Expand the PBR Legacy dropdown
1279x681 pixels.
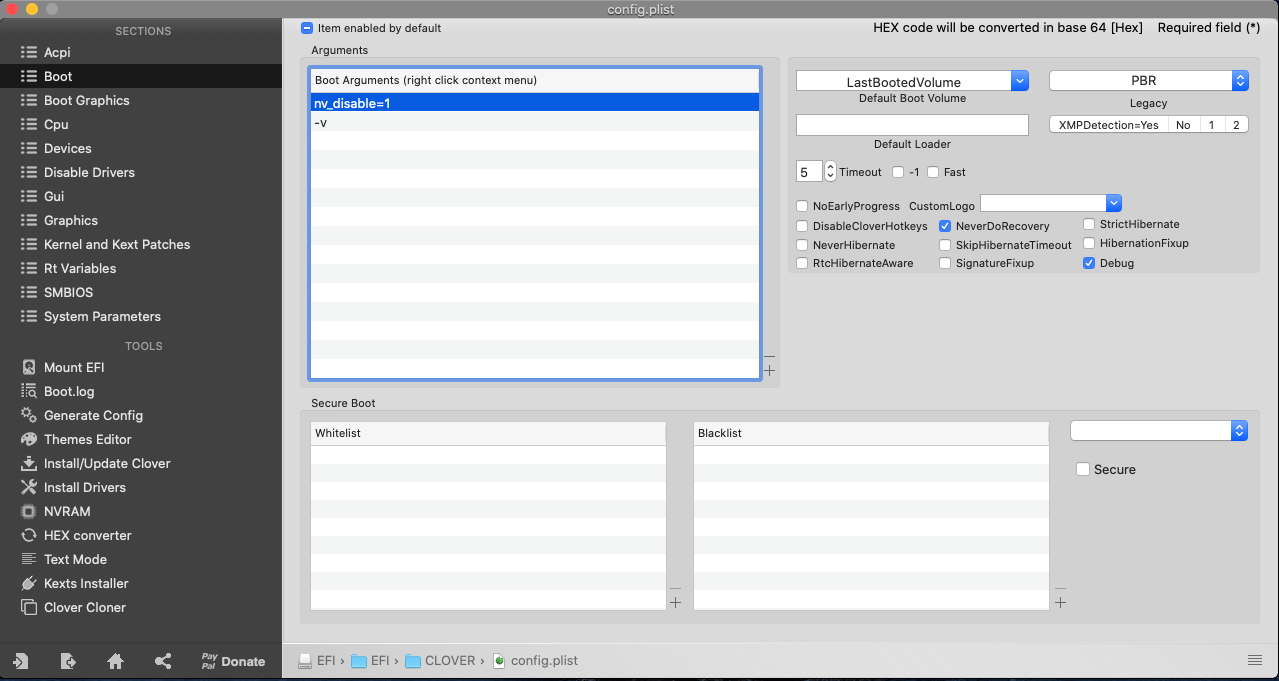click(x=1239, y=81)
